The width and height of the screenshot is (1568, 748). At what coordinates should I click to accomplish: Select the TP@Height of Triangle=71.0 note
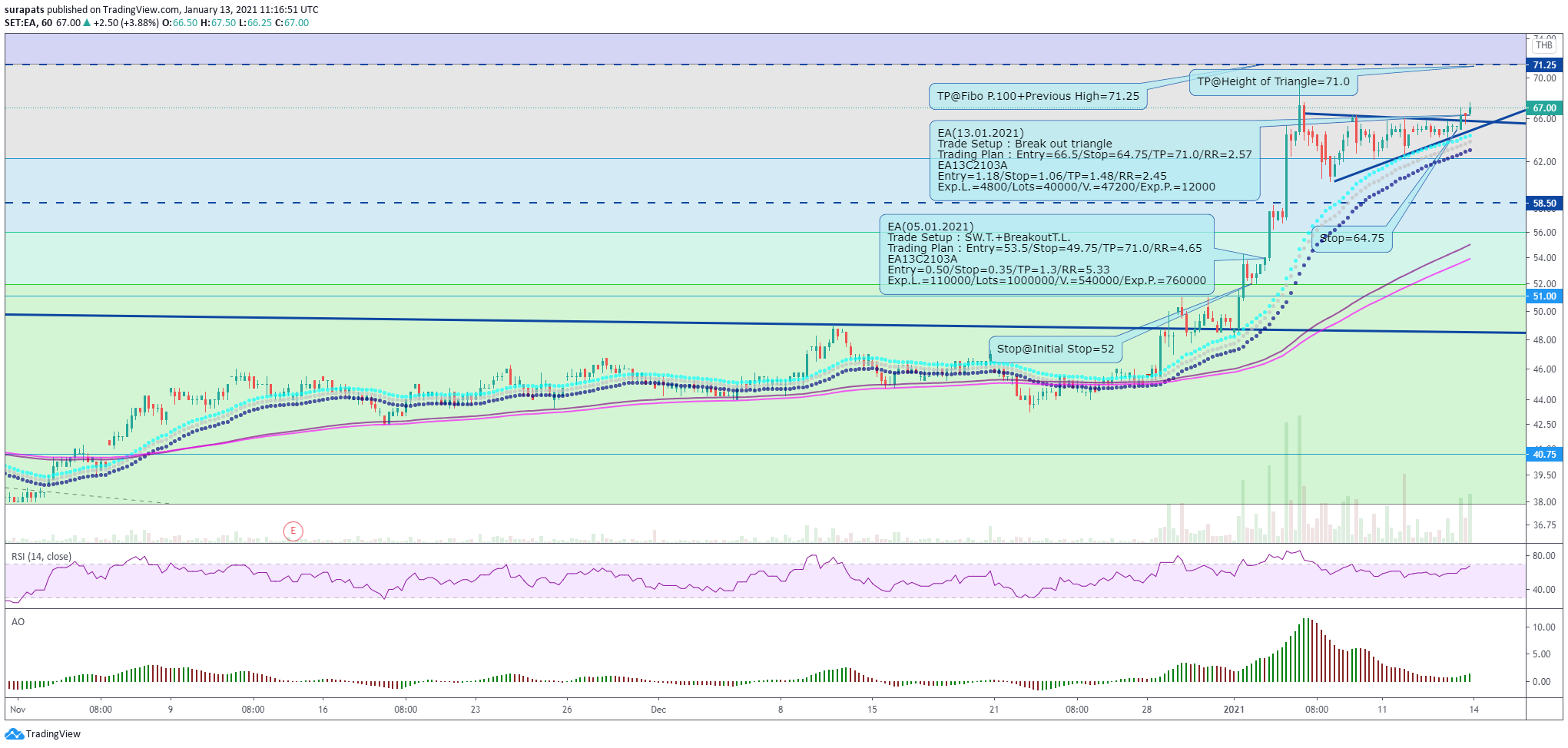point(1273,82)
